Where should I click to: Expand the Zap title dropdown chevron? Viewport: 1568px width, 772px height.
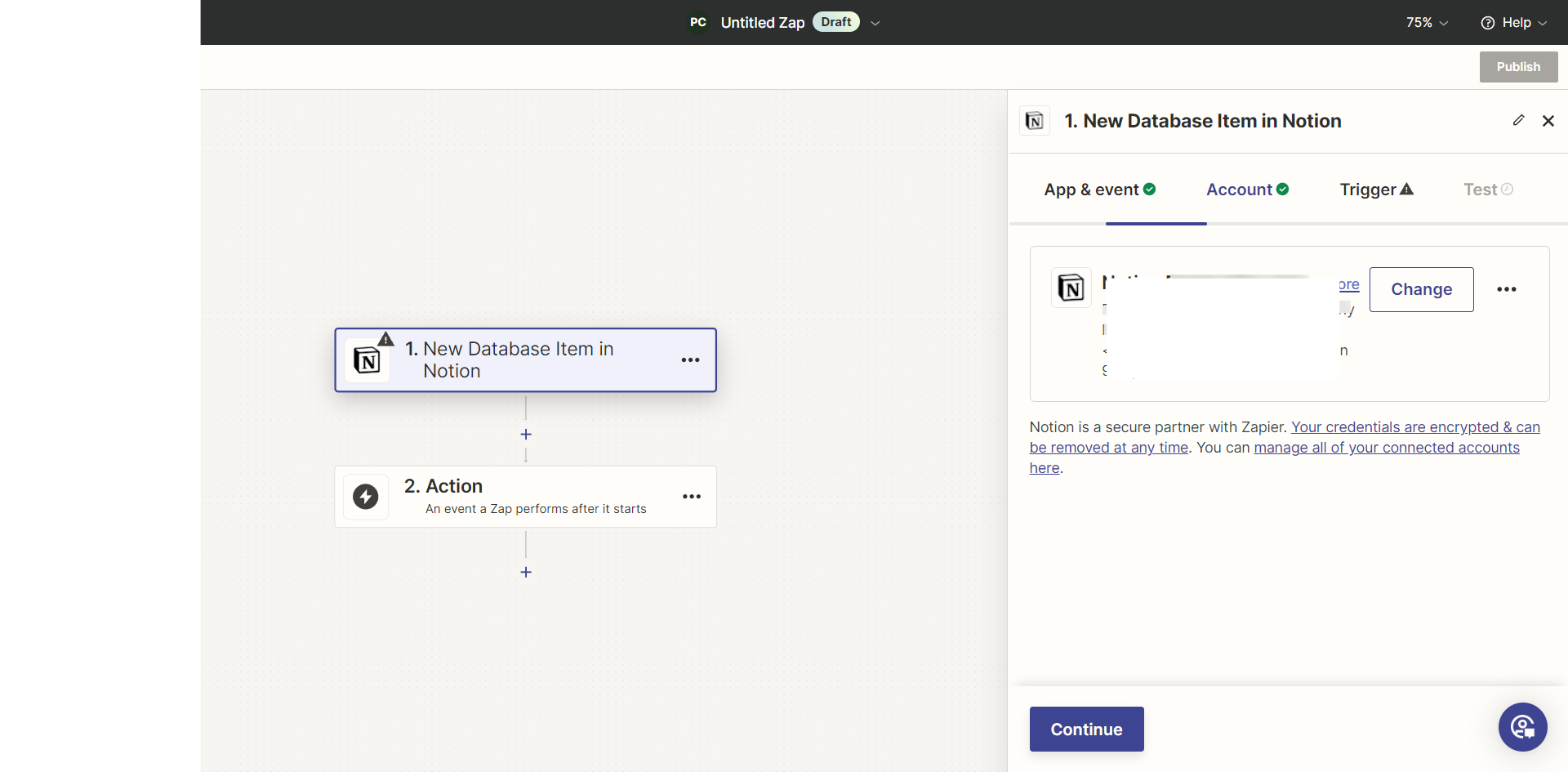pos(875,23)
